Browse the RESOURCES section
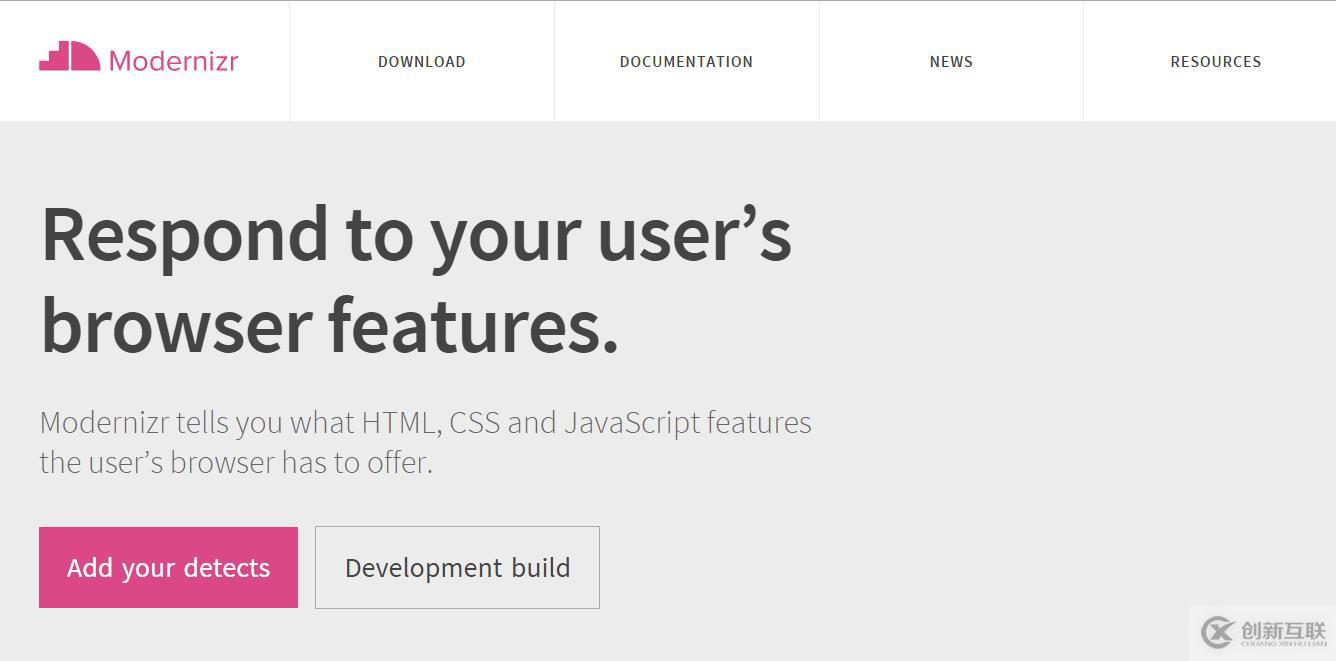The image size is (1336, 661). pyautogui.click(x=1216, y=61)
